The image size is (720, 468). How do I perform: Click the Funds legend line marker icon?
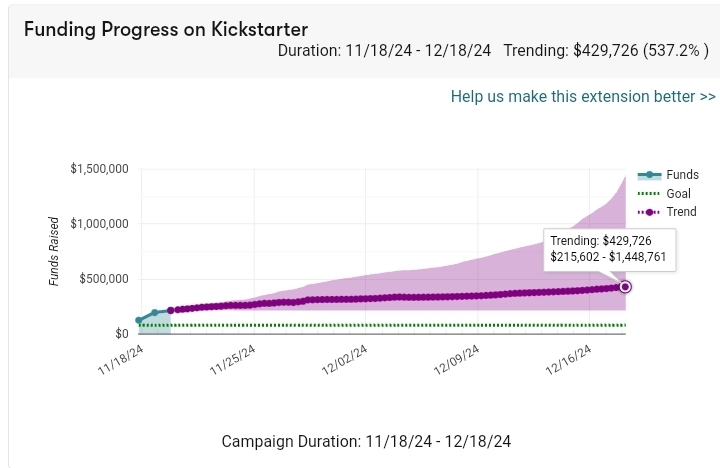650,175
